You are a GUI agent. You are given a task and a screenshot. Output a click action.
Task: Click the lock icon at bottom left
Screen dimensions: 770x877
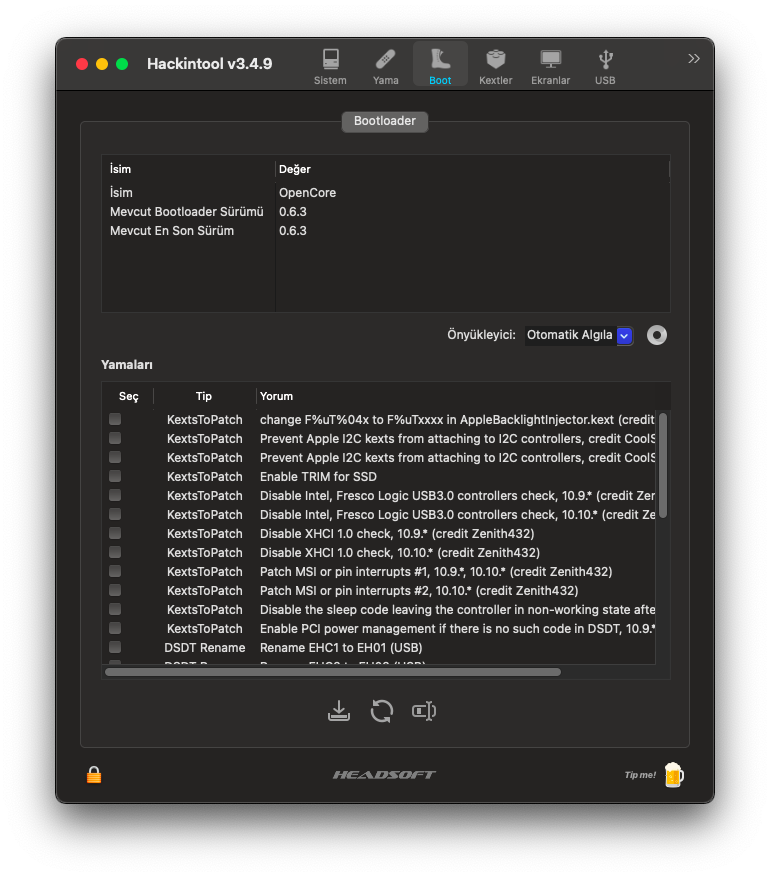(94, 774)
